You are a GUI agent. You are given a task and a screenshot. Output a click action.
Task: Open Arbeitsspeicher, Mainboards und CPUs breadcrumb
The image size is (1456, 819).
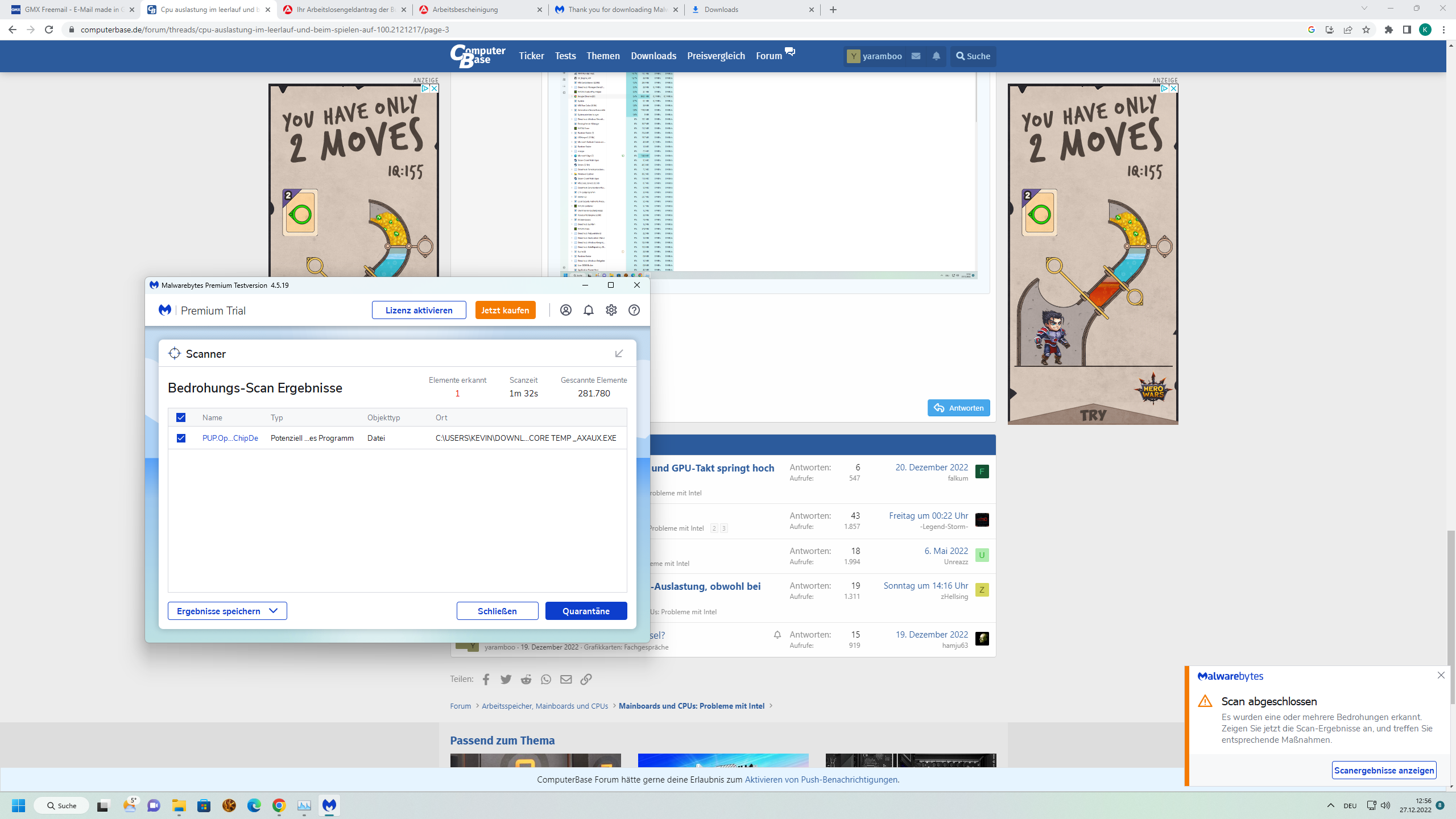(x=545, y=706)
